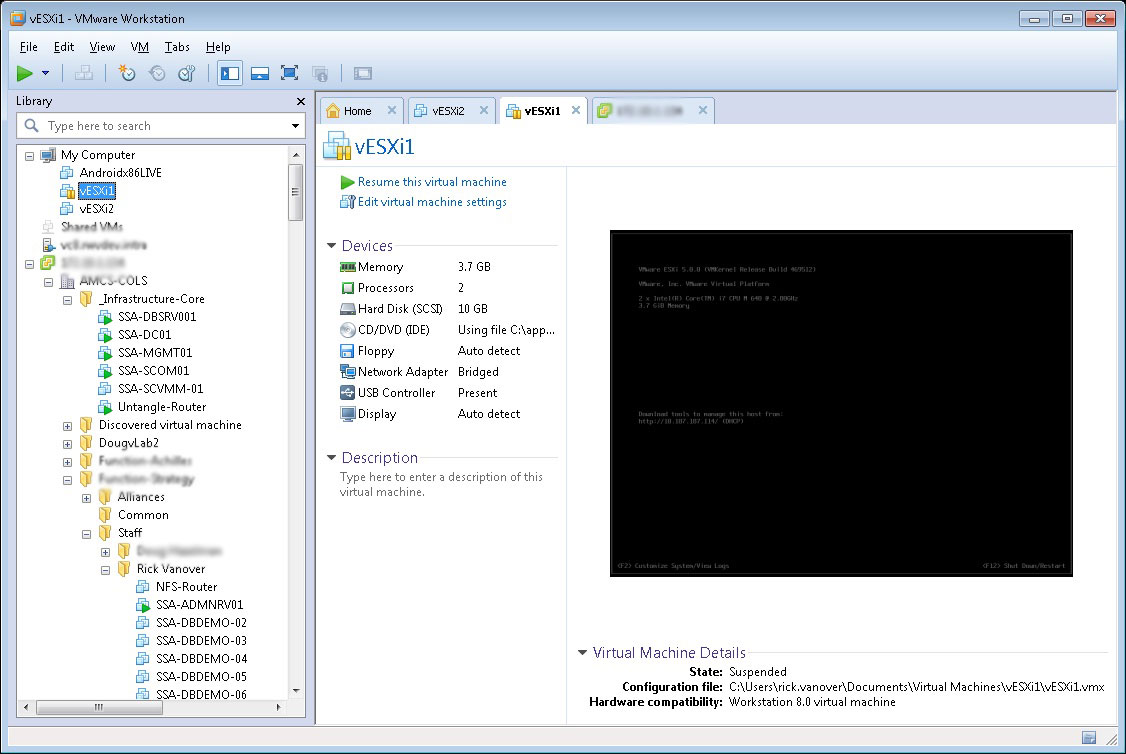This screenshot has width=1126, height=754.
Task: Select SSA-SCVMM-01 in the tree
Action: click(x=160, y=388)
